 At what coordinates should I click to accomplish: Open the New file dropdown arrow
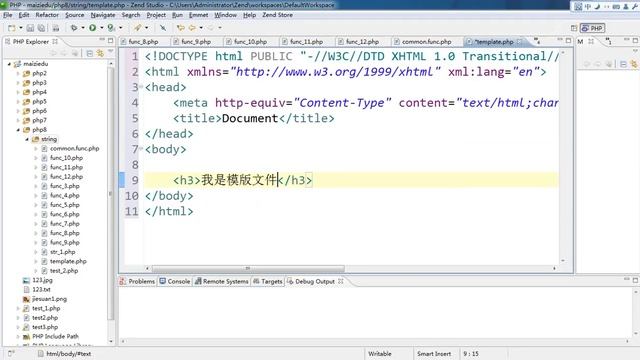(20, 28)
